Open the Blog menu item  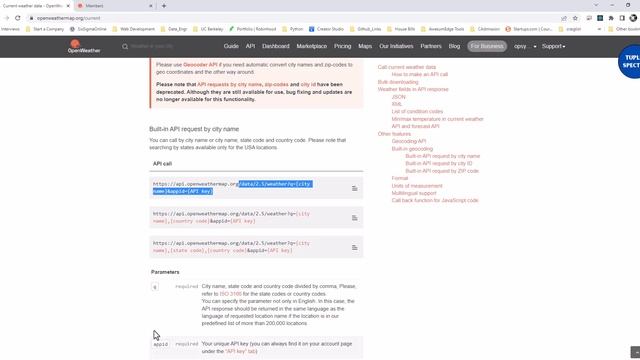coord(454,47)
